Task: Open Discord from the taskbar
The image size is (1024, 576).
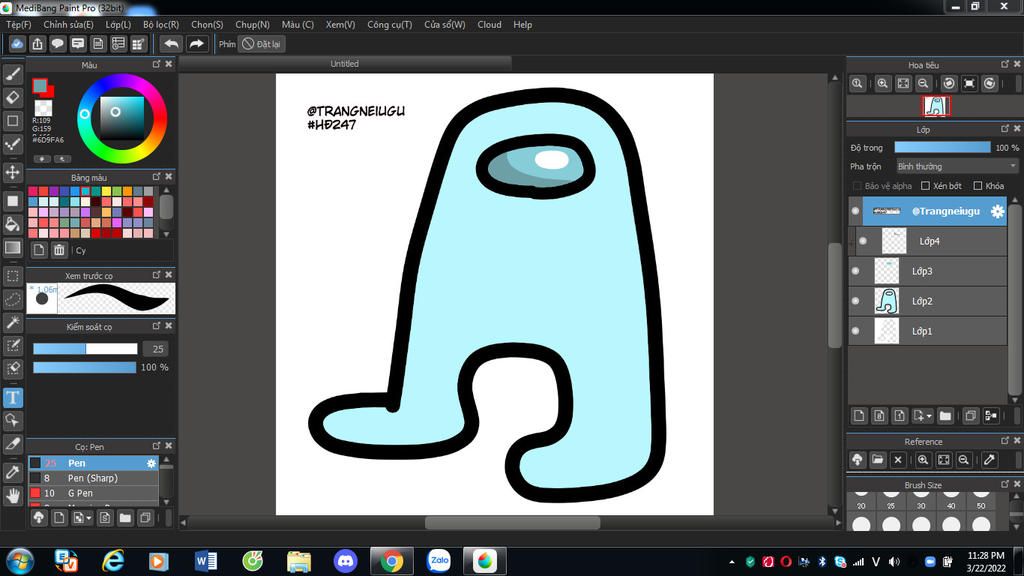Action: [x=345, y=561]
